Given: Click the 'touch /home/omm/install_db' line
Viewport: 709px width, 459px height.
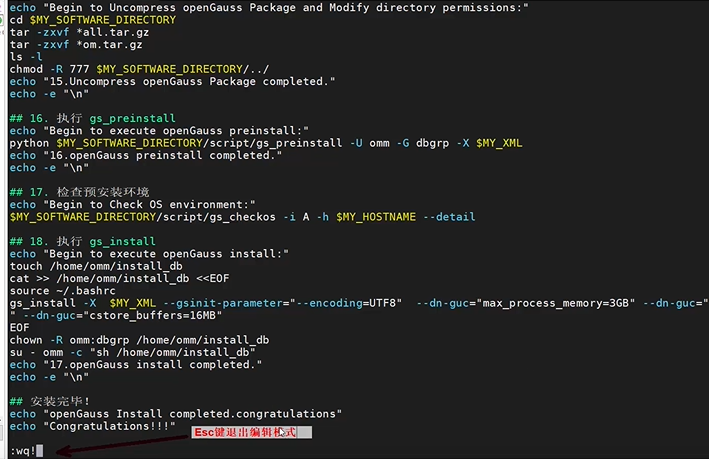Looking at the screenshot, I should (x=96, y=266).
